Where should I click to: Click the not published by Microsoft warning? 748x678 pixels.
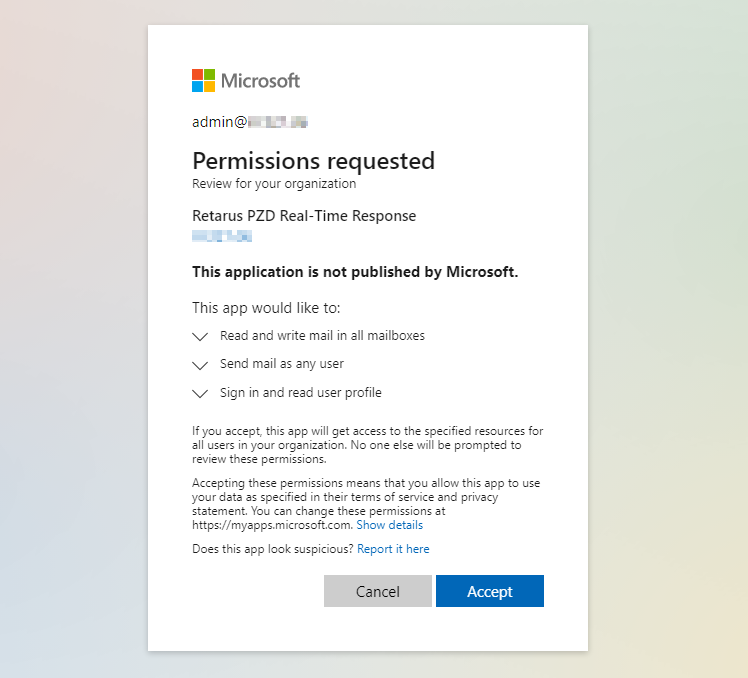pyautogui.click(x=355, y=272)
